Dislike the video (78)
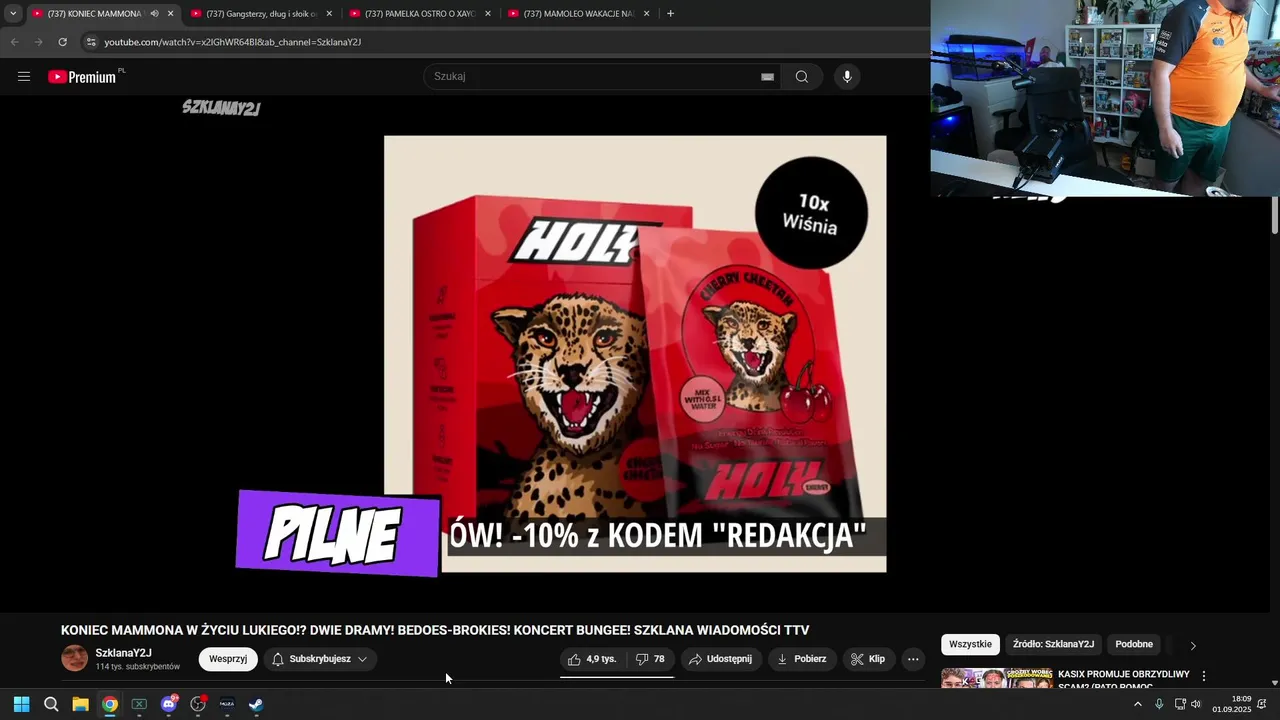Image resolution: width=1280 pixels, height=720 pixels. [650, 659]
